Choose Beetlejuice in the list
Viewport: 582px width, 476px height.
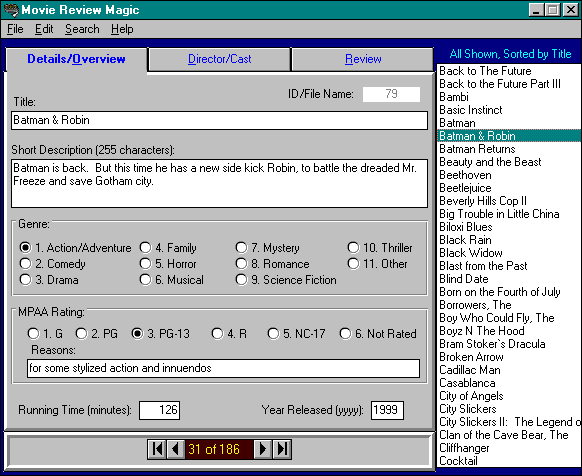(509, 188)
